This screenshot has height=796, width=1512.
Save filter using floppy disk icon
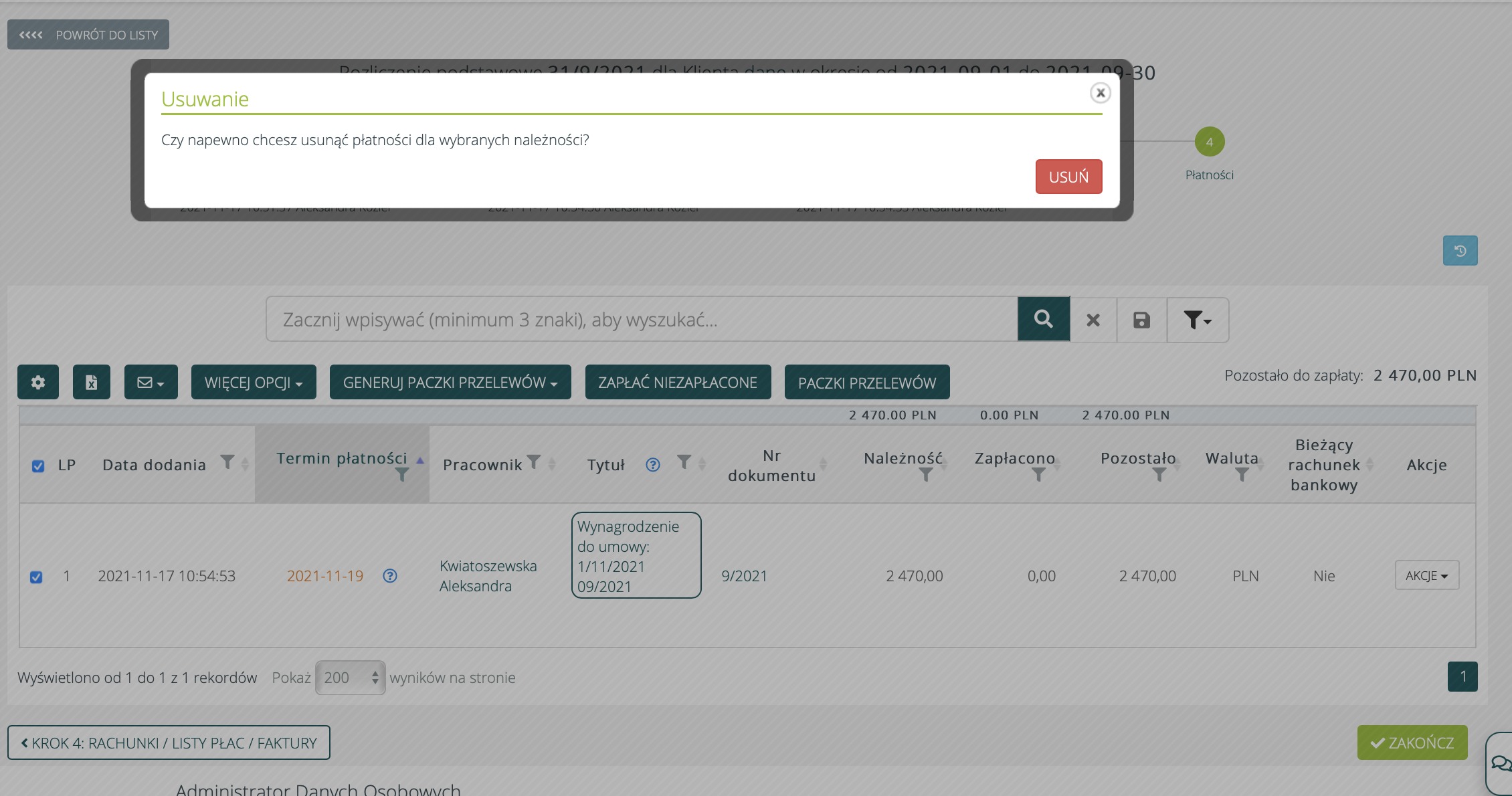(x=1141, y=320)
